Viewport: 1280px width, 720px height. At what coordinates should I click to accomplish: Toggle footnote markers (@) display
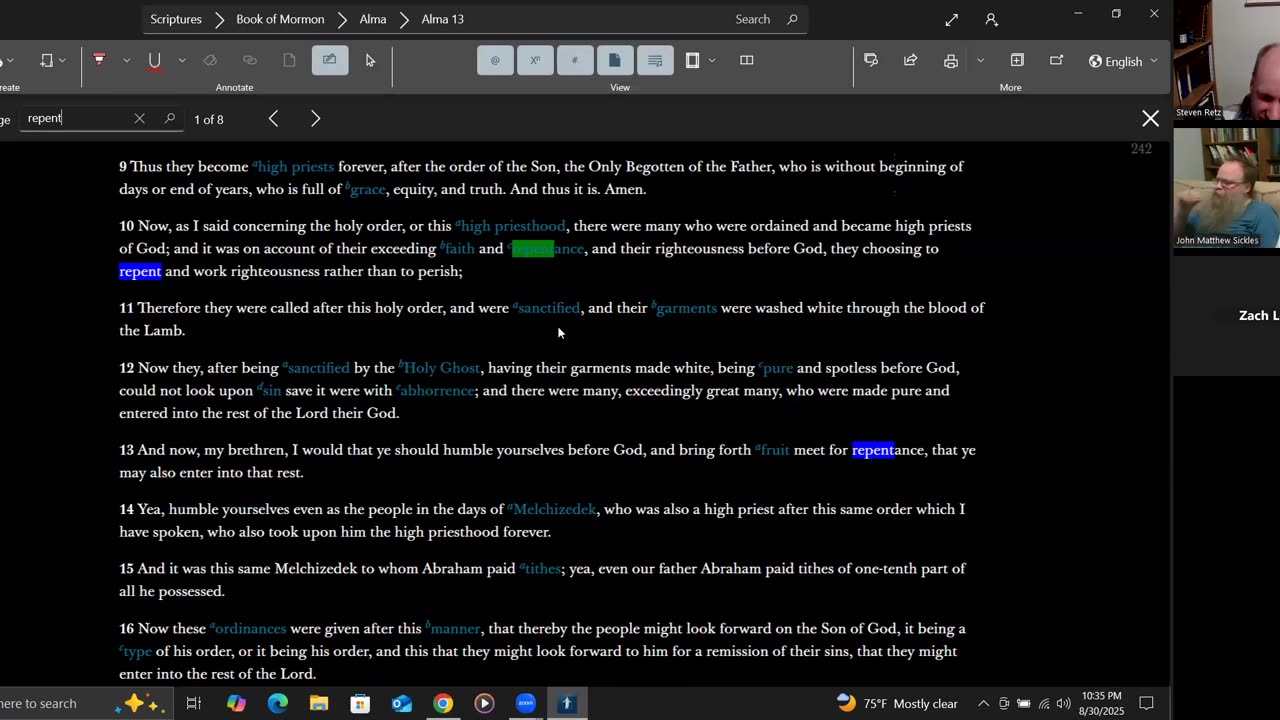pyautogui.click(x=495, y=60)
